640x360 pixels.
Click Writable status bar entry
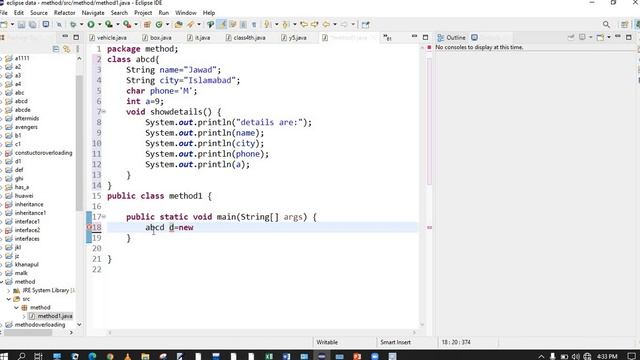[x=327, y=342]
